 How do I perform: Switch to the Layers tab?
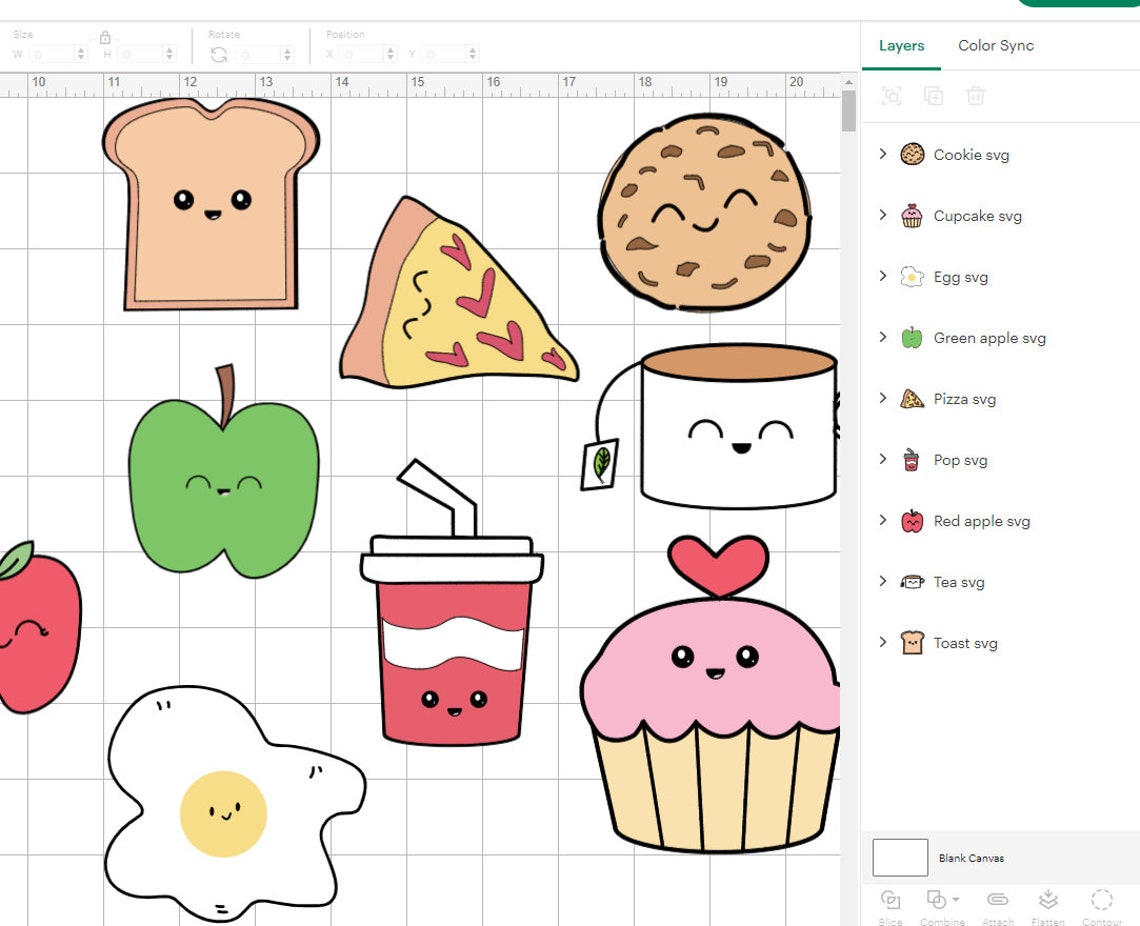click(902, 45)
